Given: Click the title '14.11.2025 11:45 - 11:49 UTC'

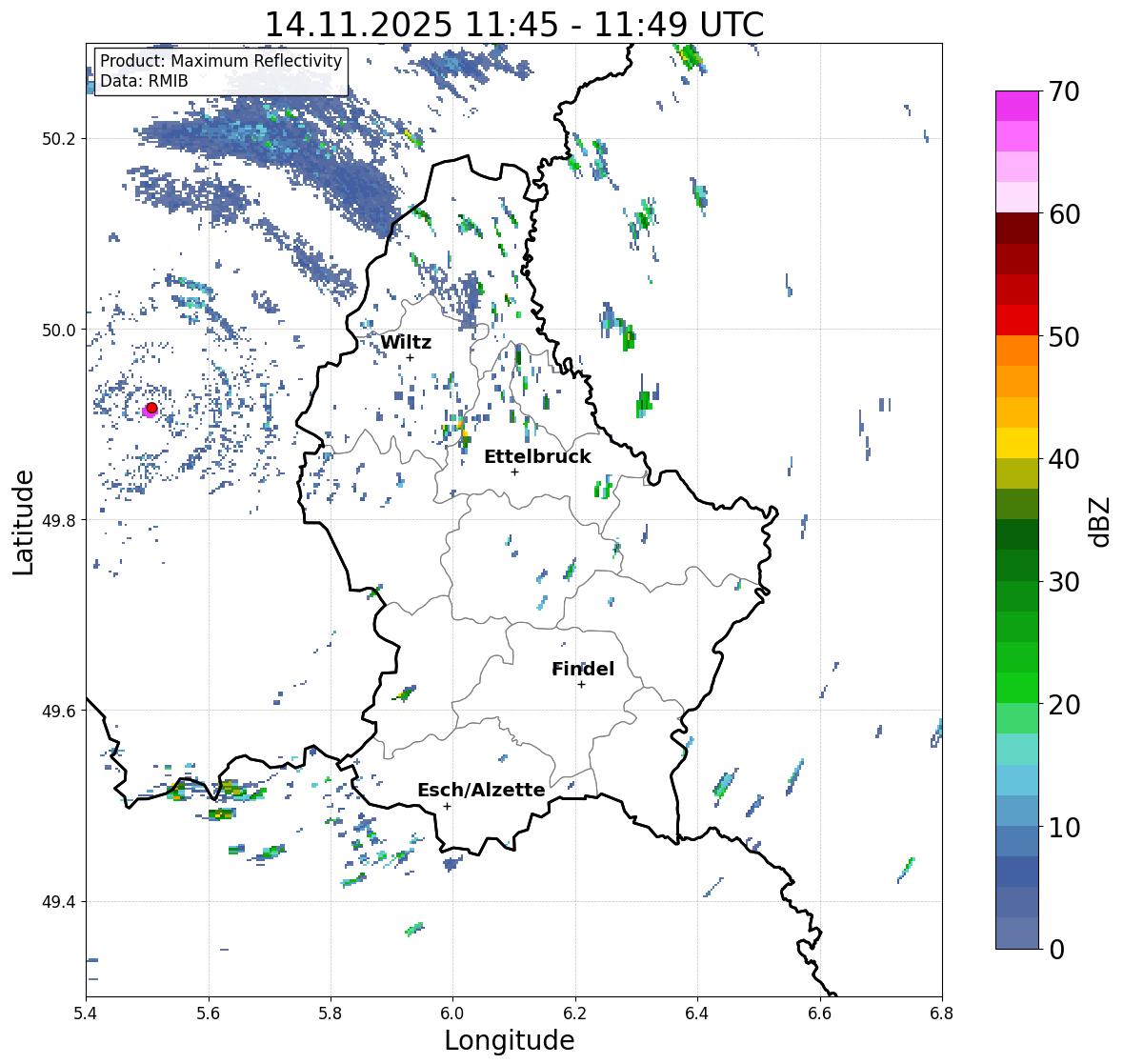Looking at the screenshot, I should (x=514, y=25).
